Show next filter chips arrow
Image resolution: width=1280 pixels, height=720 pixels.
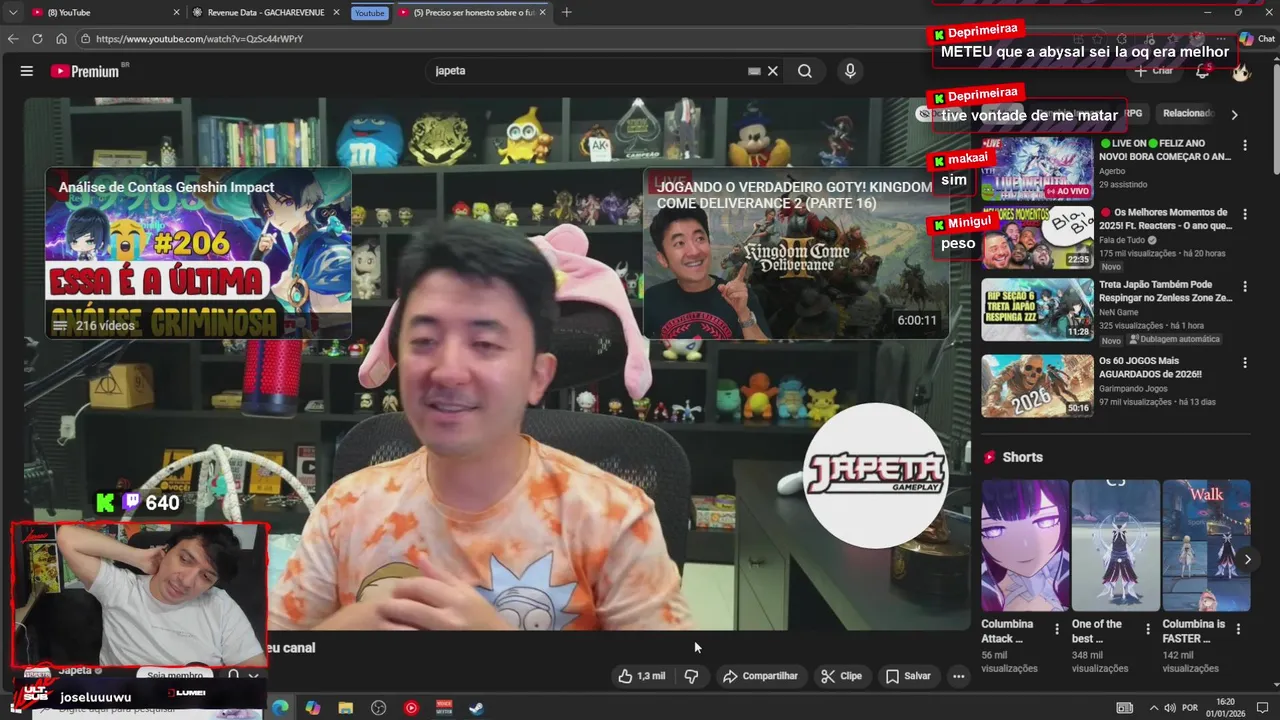(1234, 115)
